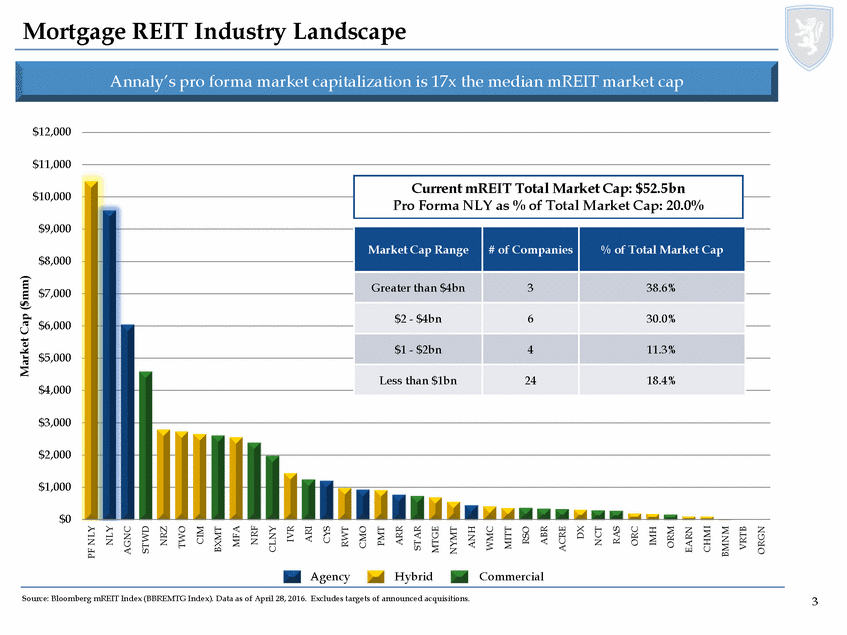
Task: Select the '# of Companies' column header
Action: point(530,250)
